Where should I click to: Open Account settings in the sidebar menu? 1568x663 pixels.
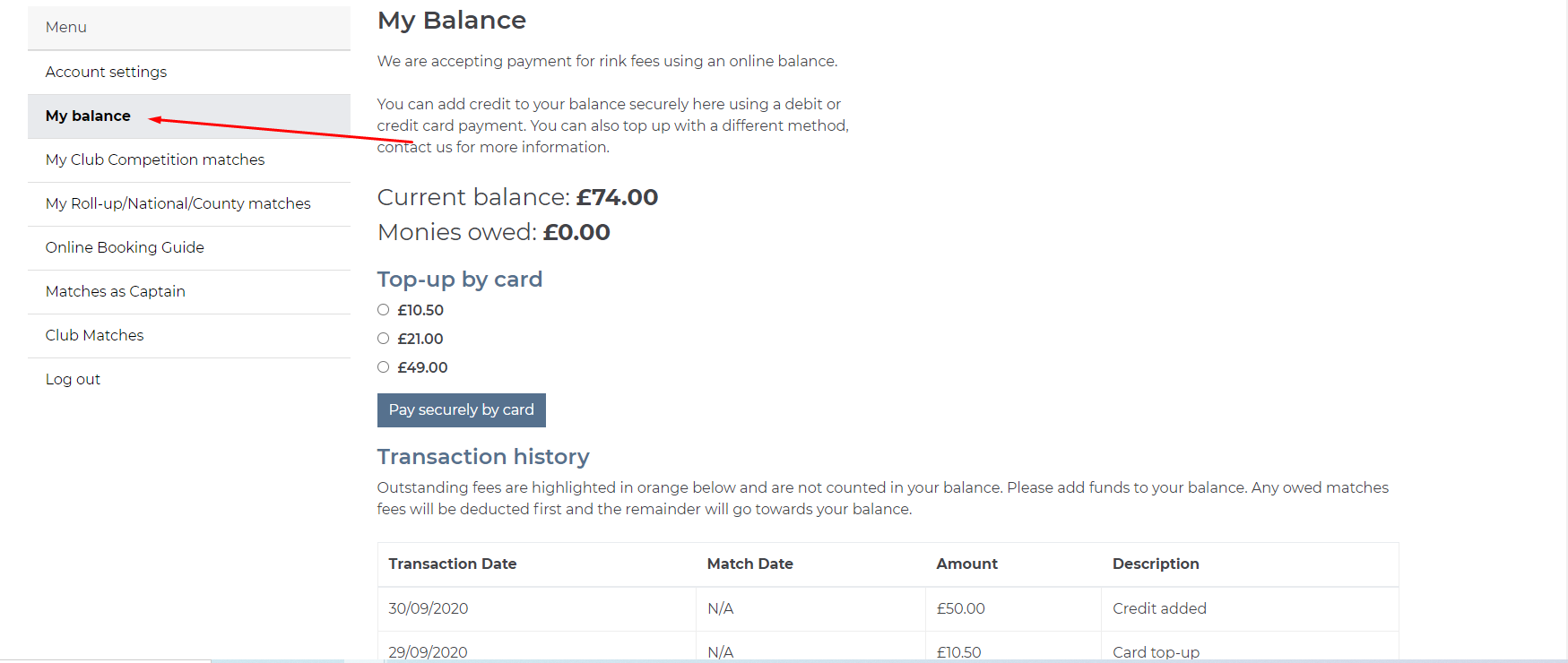coord(106,72)
